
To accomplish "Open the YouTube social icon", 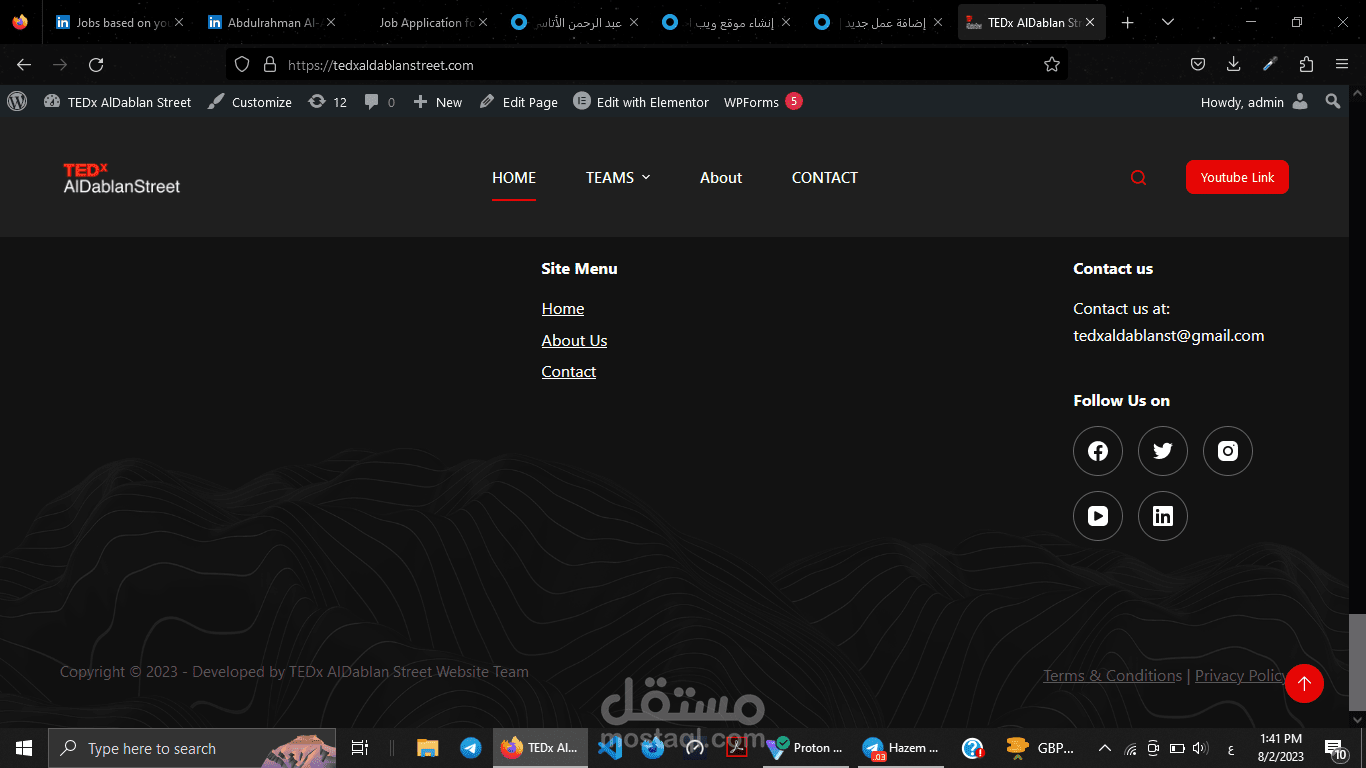I will coord(1098,516).
